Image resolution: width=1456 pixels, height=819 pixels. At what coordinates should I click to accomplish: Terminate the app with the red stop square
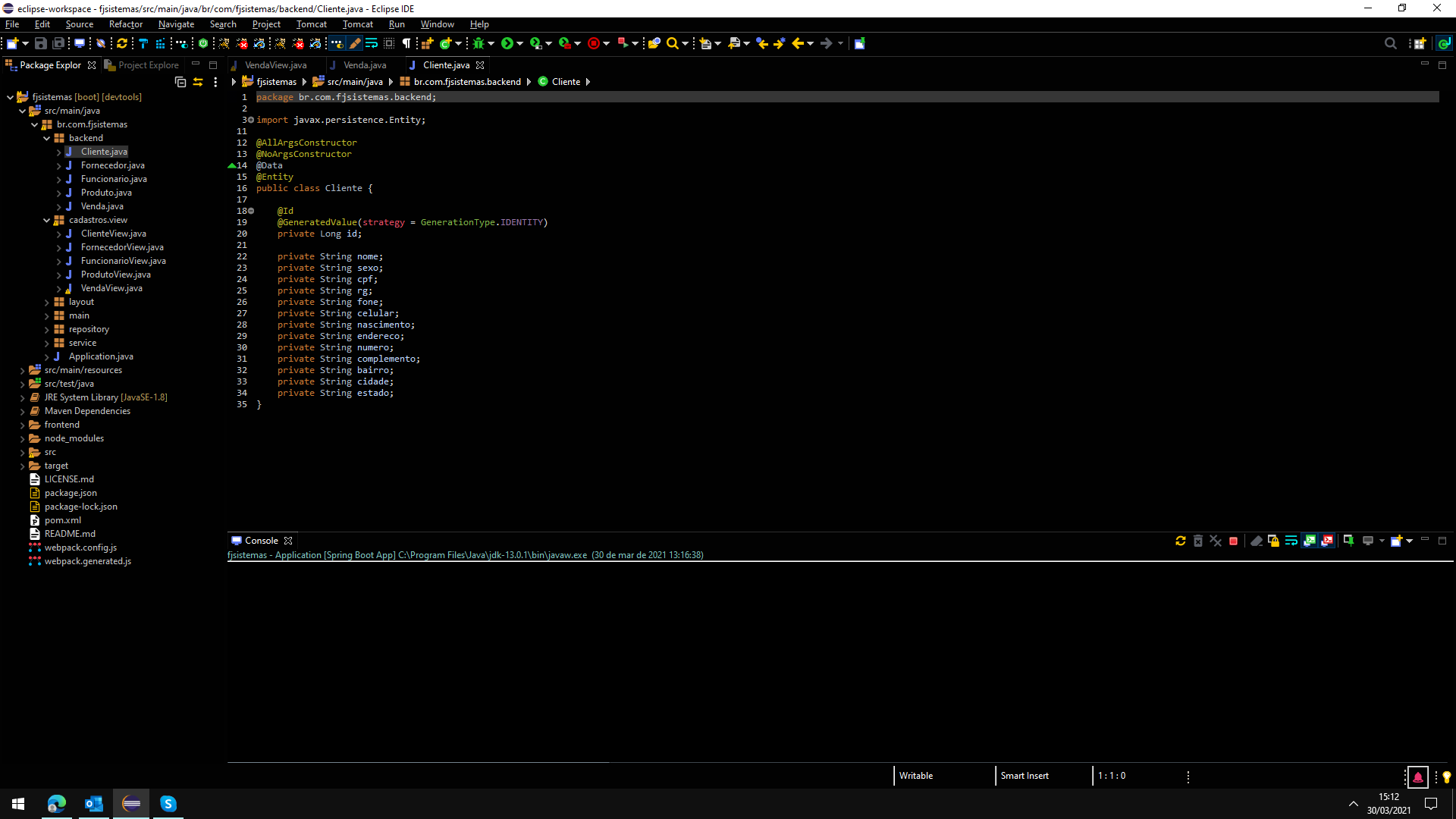[x=1233, y=541]
